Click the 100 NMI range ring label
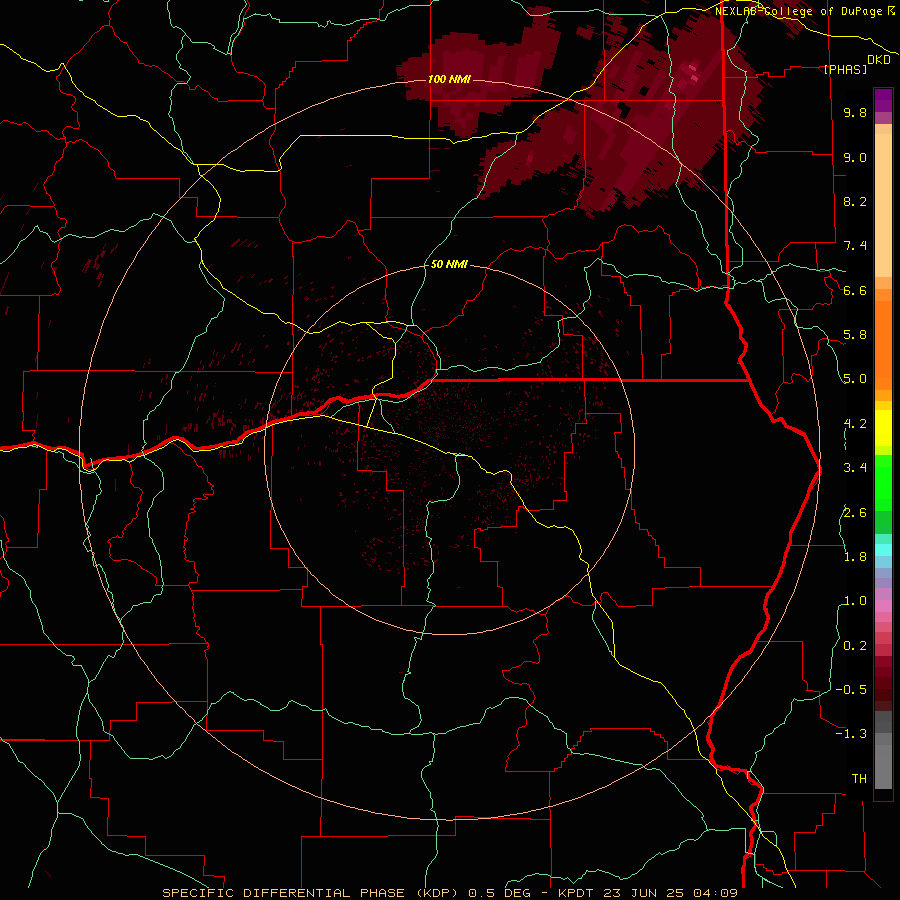This screenshot has width=900, height=900. [449, 79]
